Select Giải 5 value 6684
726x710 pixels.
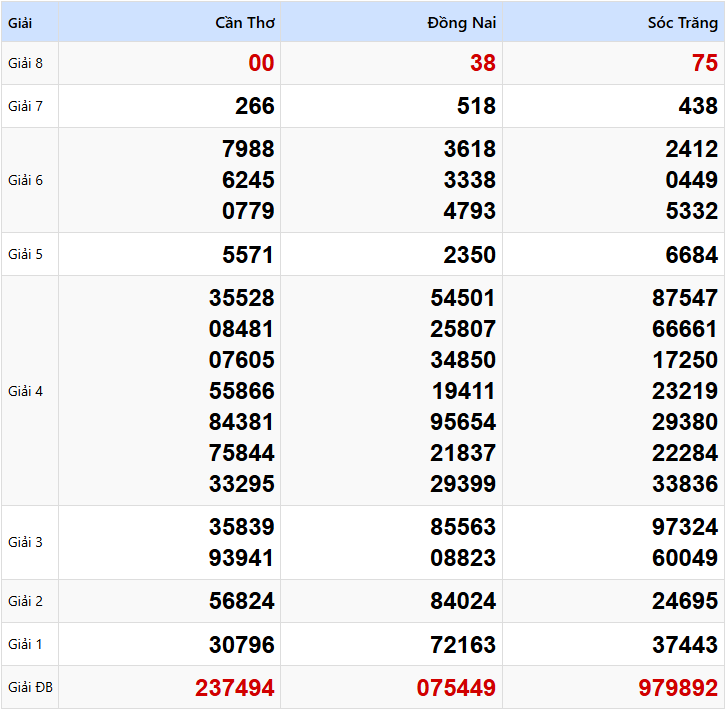(692, 255)
